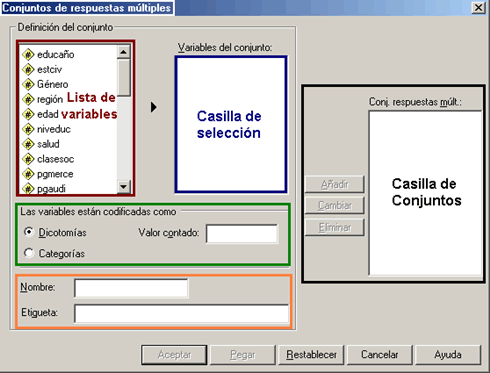Open help with the Ayuda button

[x=448, y=355]
